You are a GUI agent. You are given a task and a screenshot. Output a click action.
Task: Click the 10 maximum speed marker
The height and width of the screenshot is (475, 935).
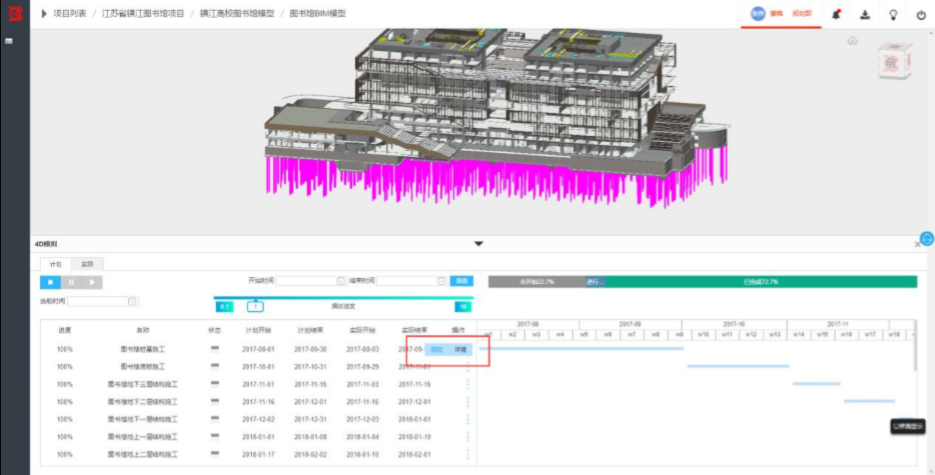[463, 307]
